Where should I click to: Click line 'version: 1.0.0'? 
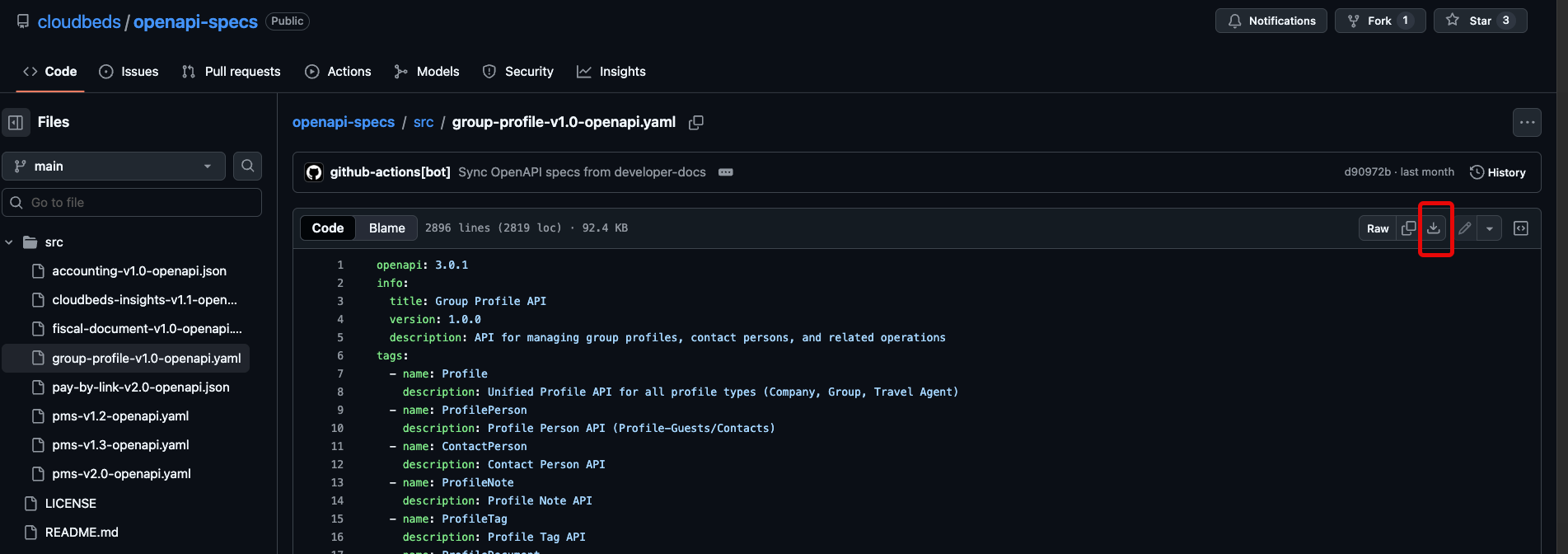(x=435, y=319)
